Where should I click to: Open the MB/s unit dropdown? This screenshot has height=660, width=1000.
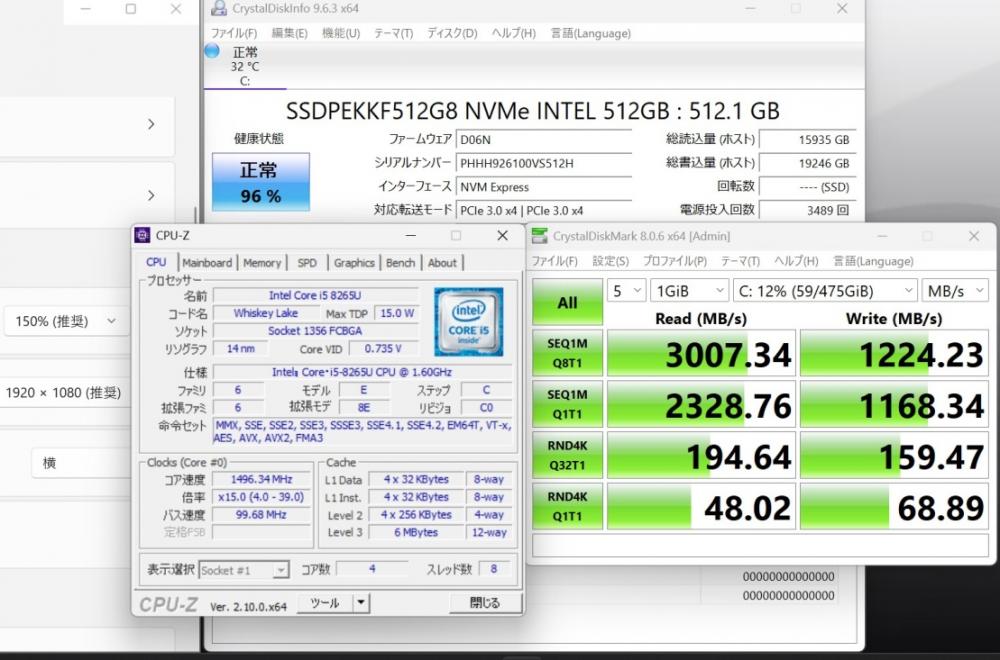coord(955,291)
